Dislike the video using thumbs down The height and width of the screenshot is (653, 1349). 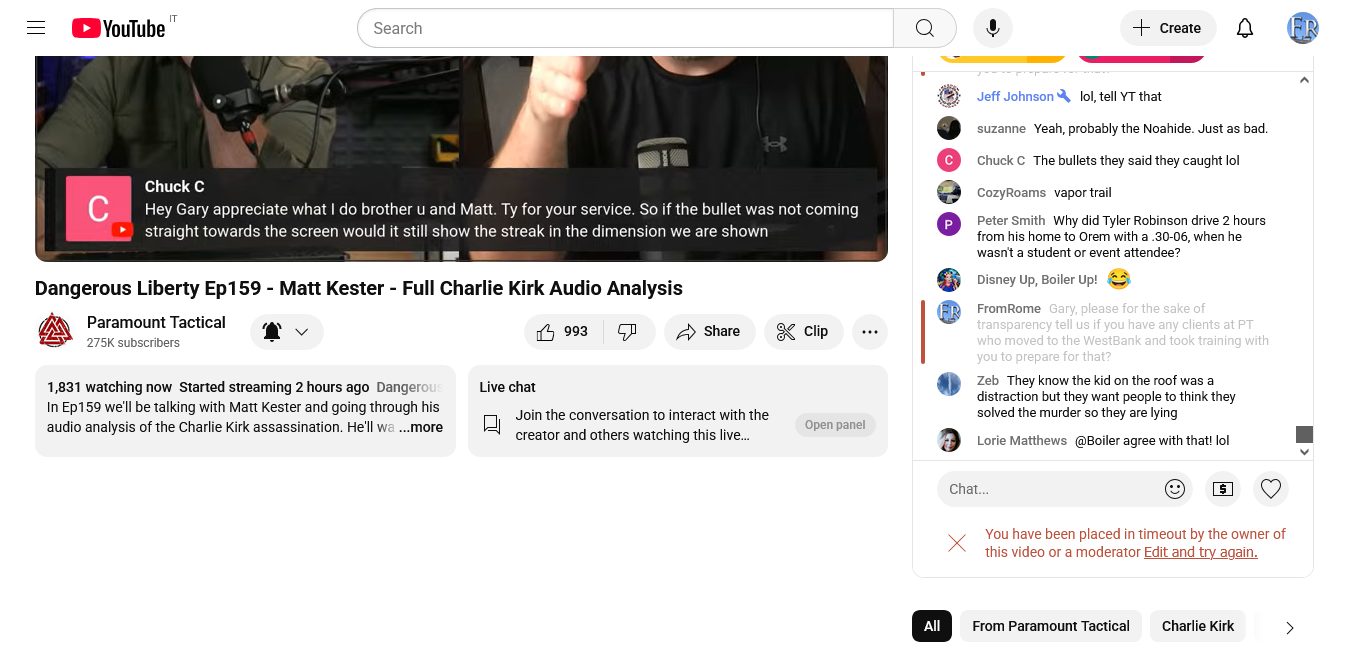(x=628, y=332)
